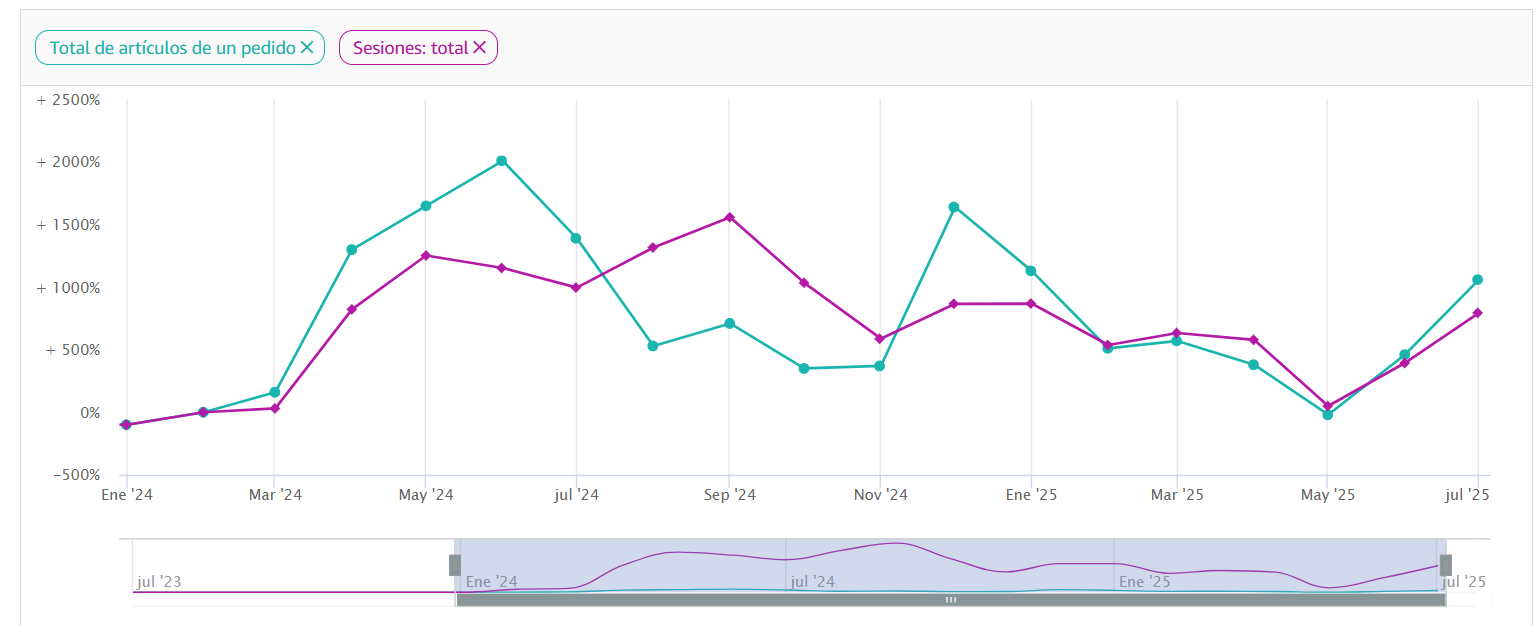The height and width of the screenshot is (626, 1539).
Task: Click the teal December 2024 peak data point
Action: click(x=954, y=207)
